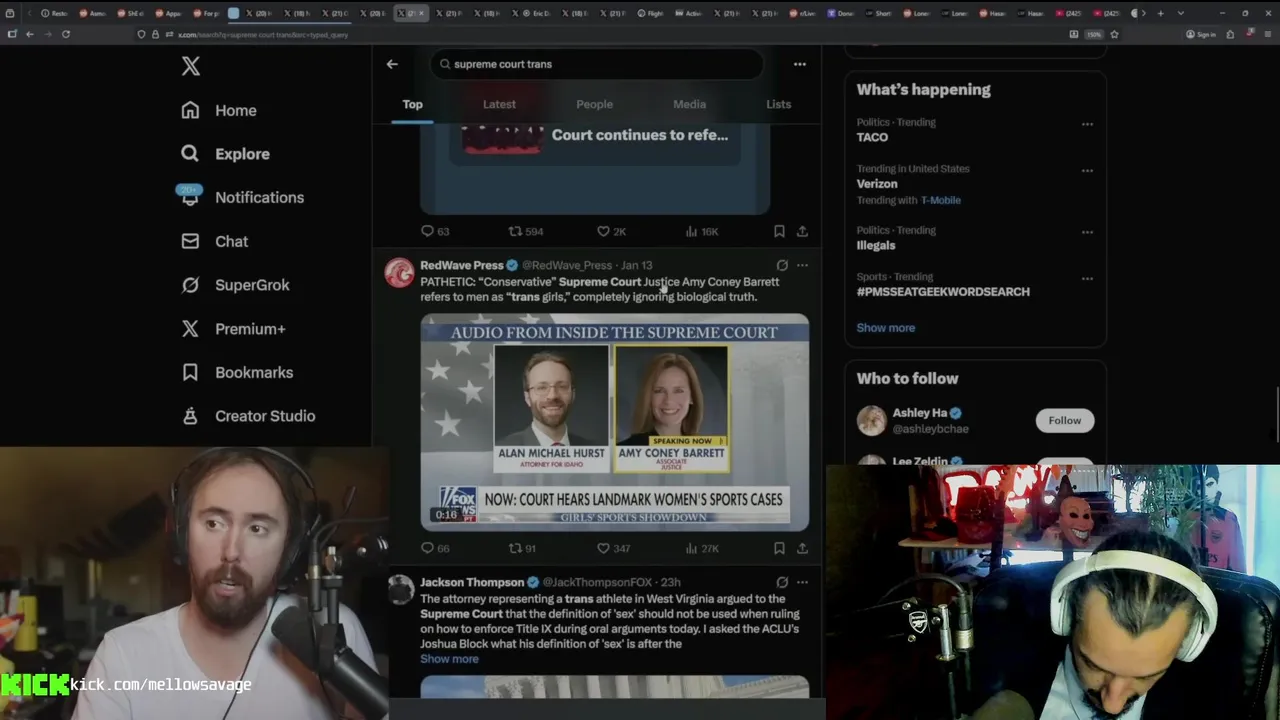Open Chat from the sidebar

tap(214, 241)
